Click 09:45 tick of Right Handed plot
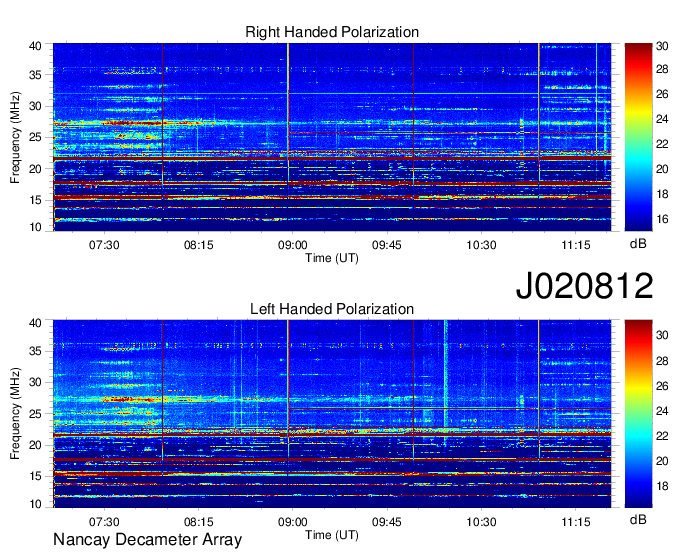The width and height of the screenshot is (680, 552). 386,245
